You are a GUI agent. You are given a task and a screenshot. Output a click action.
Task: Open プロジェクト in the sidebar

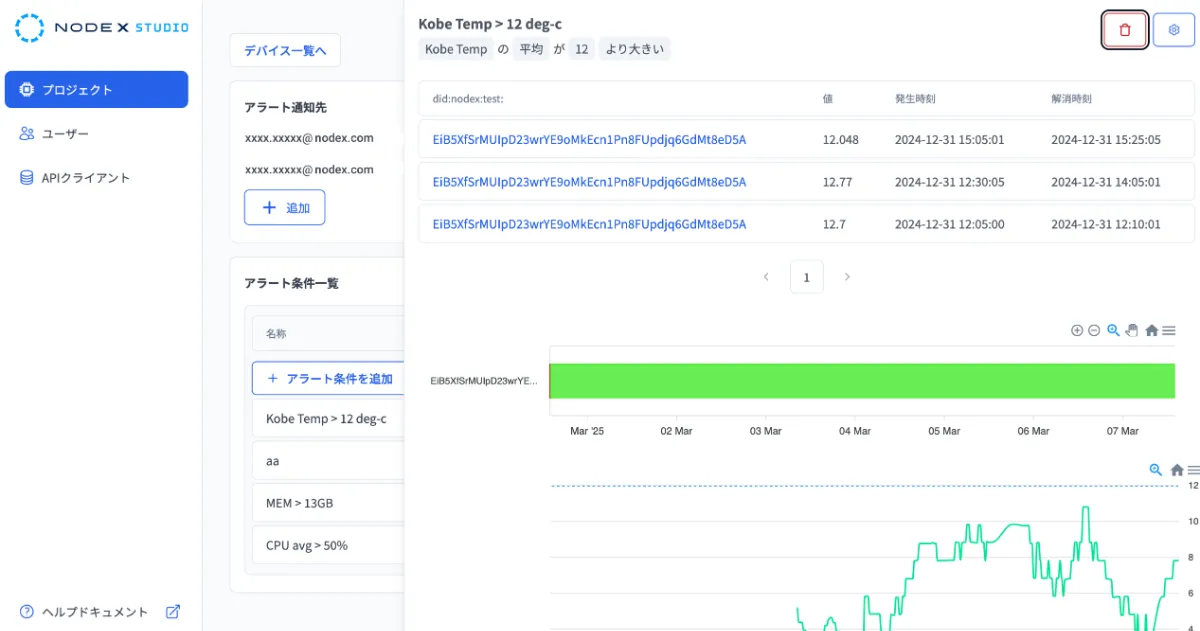(96, 90)
